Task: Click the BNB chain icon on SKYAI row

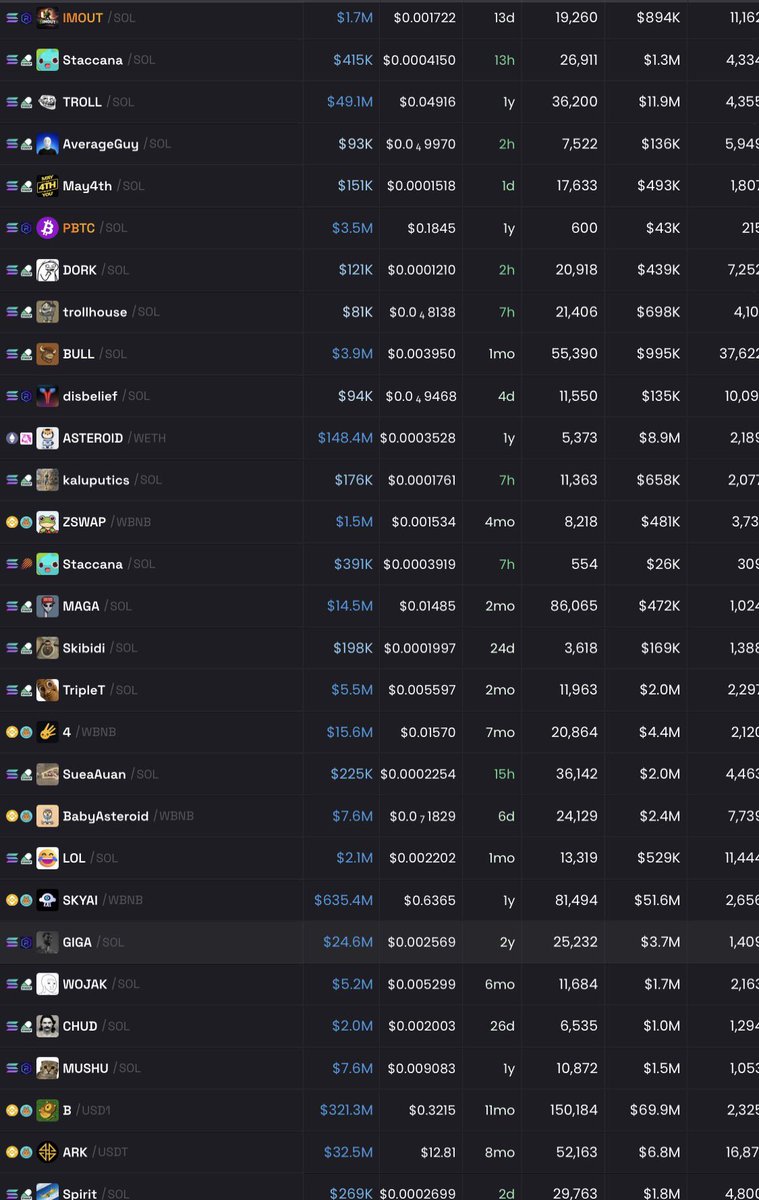Action: click(12, 900)
